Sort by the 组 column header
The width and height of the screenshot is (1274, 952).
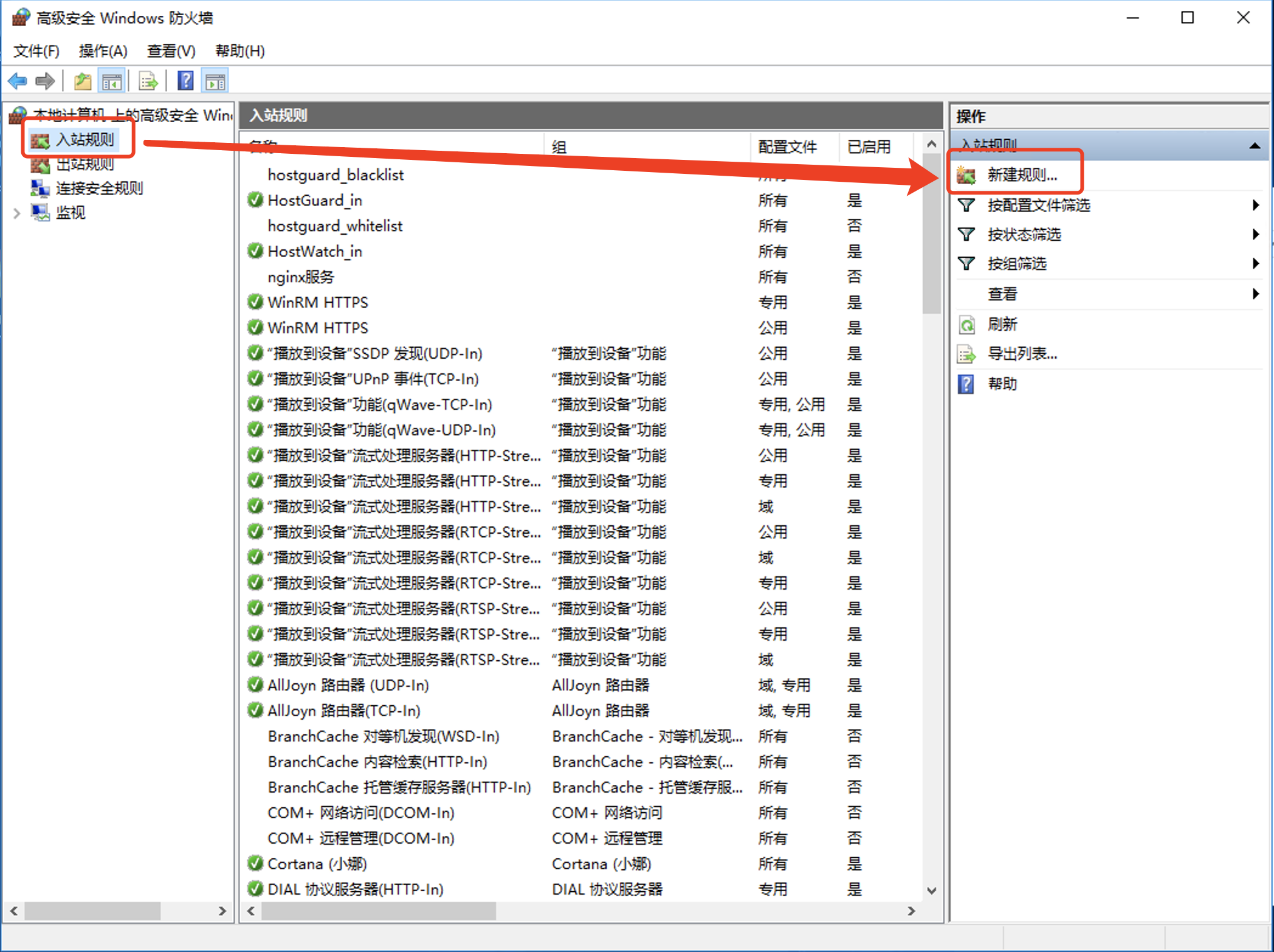(647, 147)
